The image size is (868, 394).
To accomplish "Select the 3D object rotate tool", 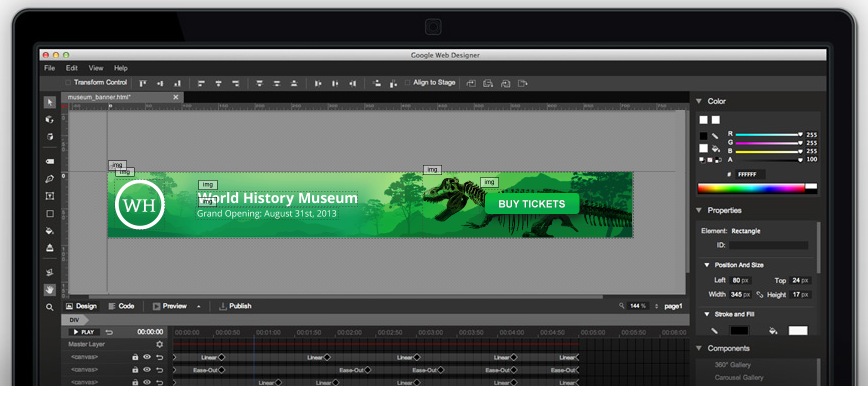I will (x=50, y=120).
